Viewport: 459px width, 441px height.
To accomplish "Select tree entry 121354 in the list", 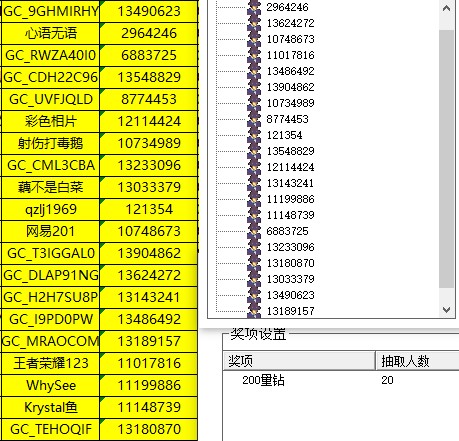I will tap(284, 135).
